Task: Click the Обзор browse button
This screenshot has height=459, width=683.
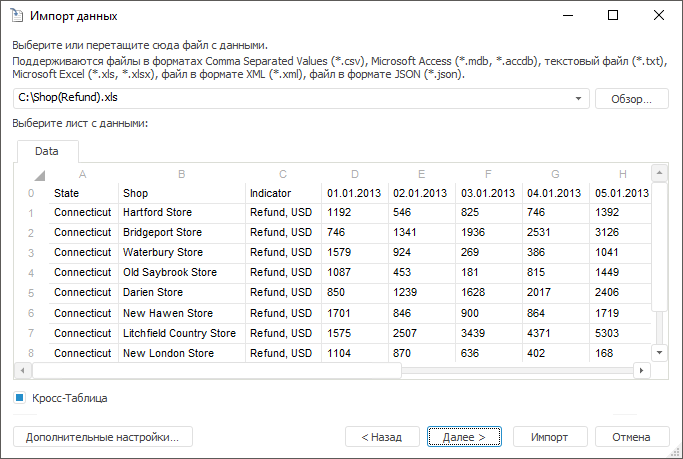Action: coord(632,99)
